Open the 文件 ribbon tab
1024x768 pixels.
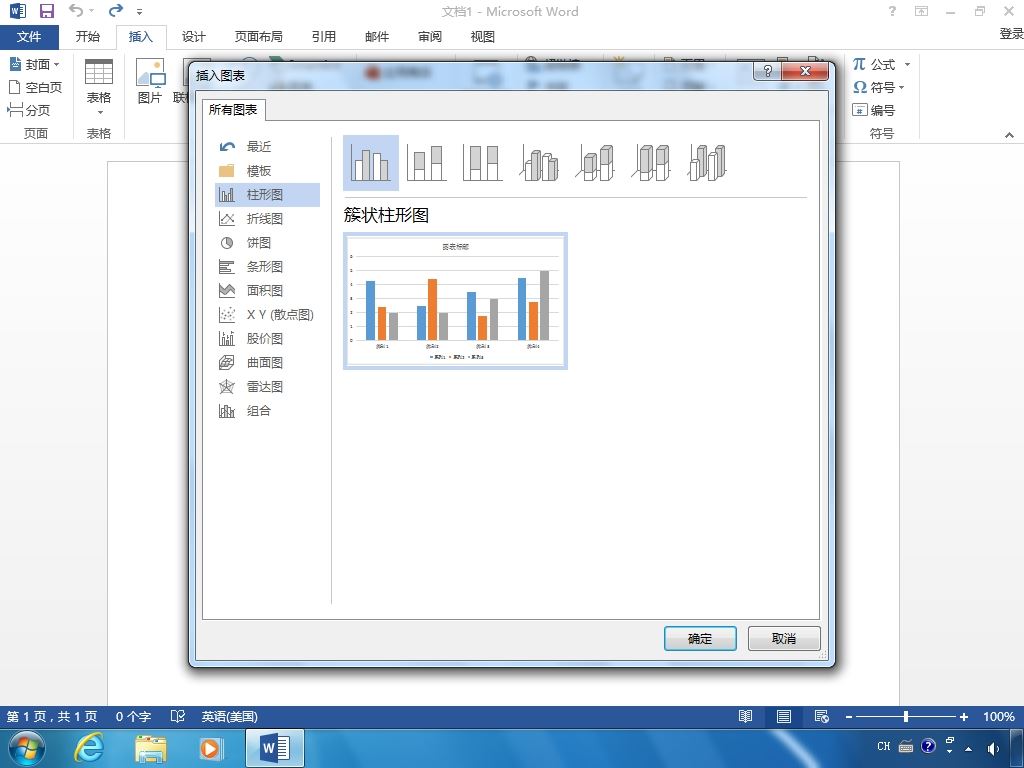pos(29,37)
